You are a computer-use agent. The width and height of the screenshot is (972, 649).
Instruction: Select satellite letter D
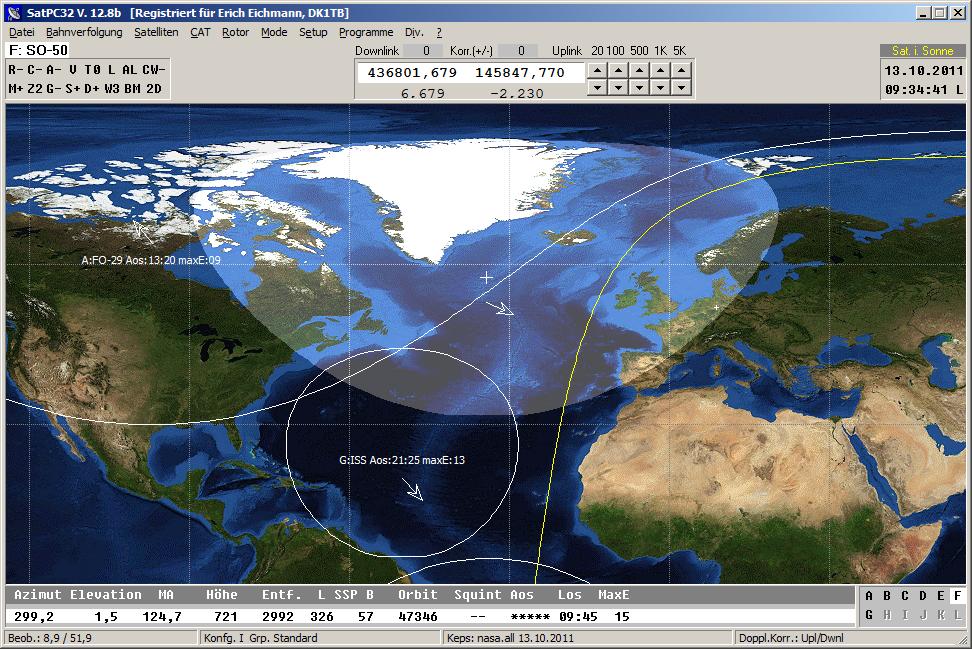(922, 596)
